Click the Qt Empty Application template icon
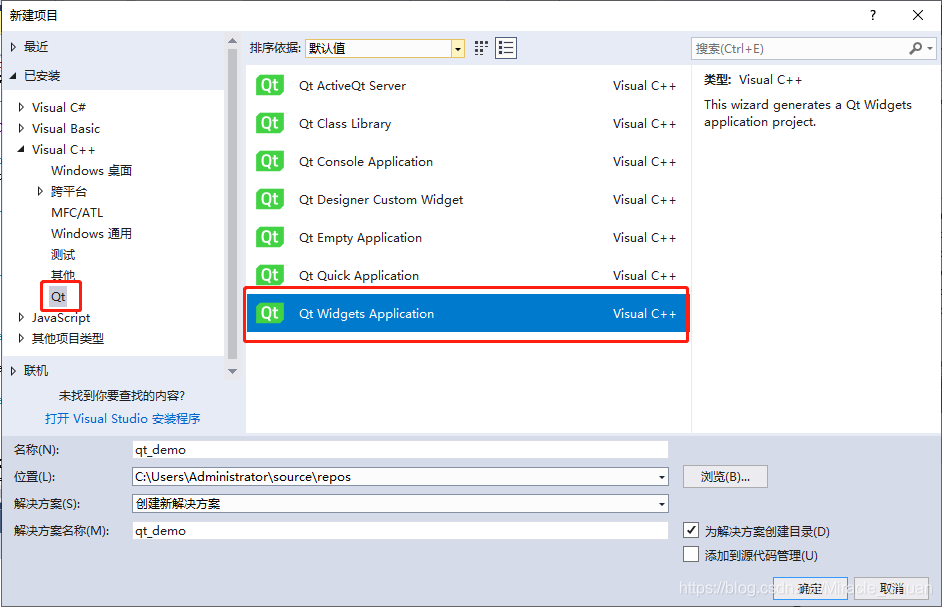 click(270, 237)
